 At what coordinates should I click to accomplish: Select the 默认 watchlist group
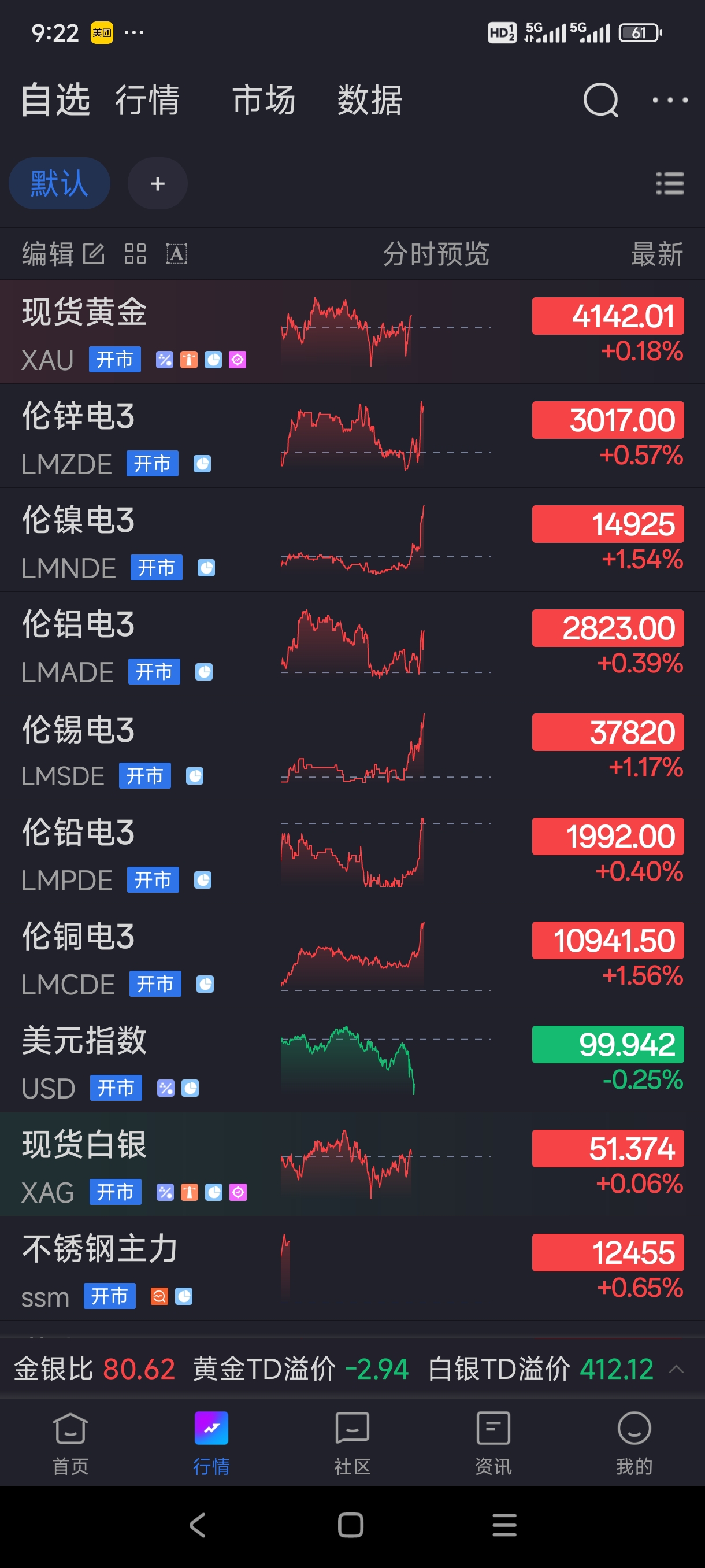click(59, 183)
